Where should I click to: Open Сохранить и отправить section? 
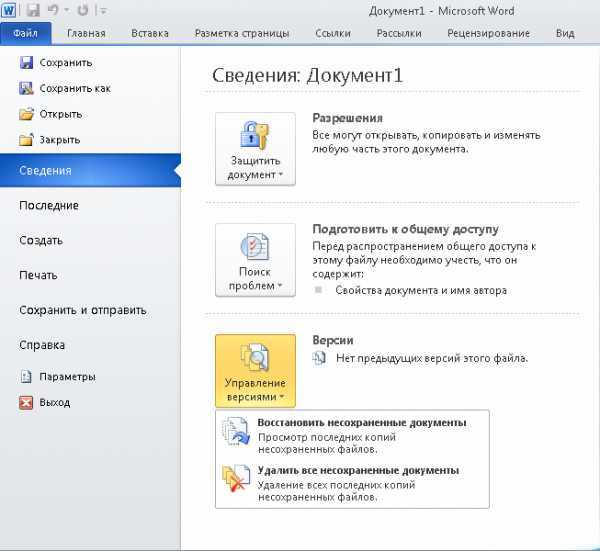coord(83,310)
